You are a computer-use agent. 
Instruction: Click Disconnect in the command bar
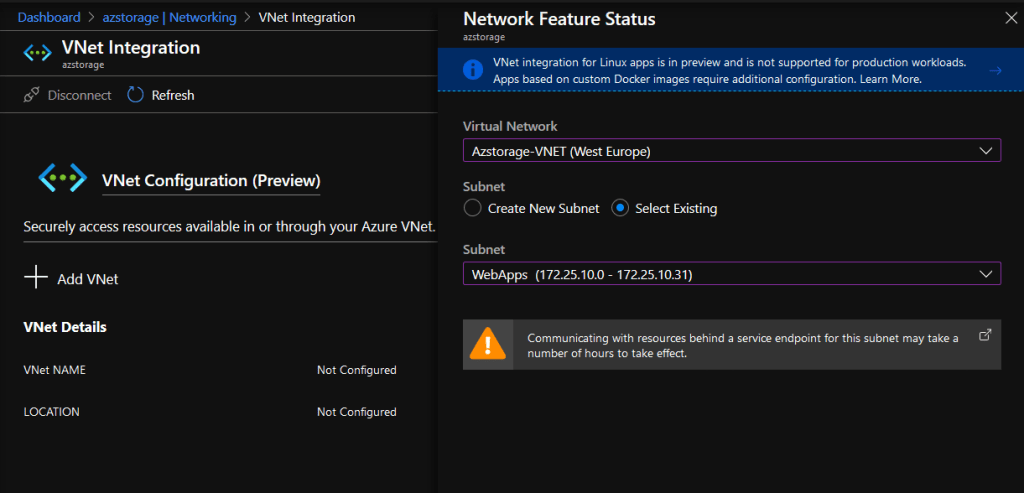[81, 95]
